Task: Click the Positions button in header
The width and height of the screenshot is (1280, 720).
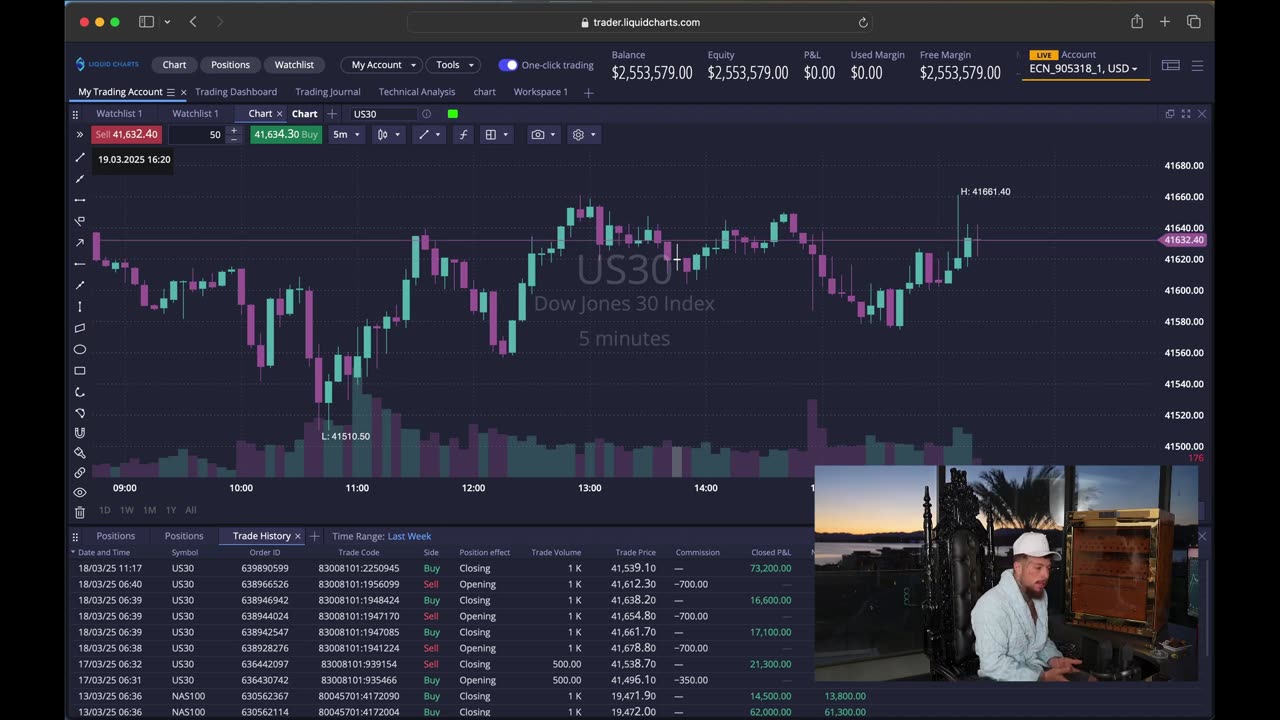Action: 230,65
